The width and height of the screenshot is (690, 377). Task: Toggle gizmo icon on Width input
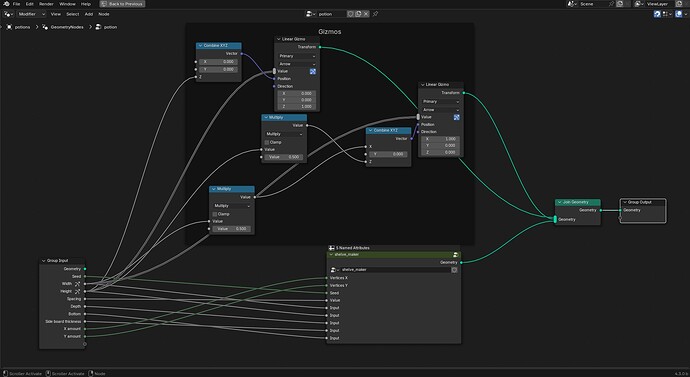[x=77, y=284]
